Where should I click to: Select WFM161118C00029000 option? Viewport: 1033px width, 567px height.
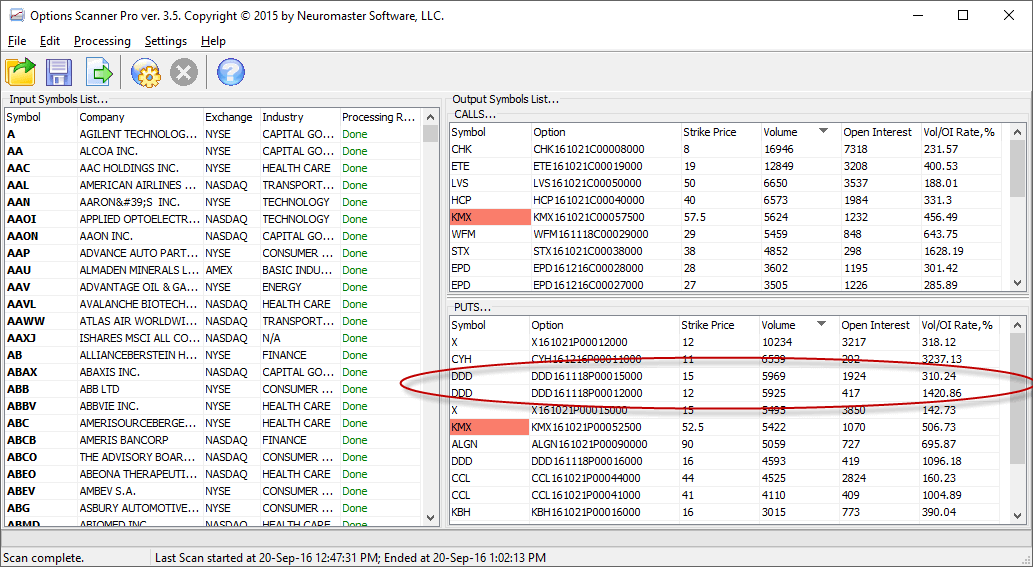pyautogui.click(x=591, y=234)
